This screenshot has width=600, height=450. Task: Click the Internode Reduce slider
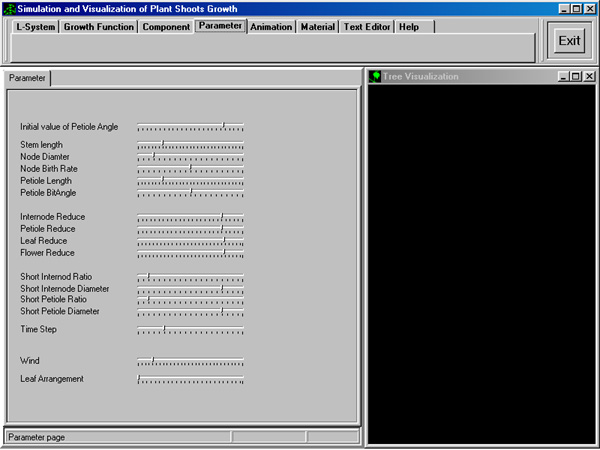pyautogui.click(x=190, y=217)
